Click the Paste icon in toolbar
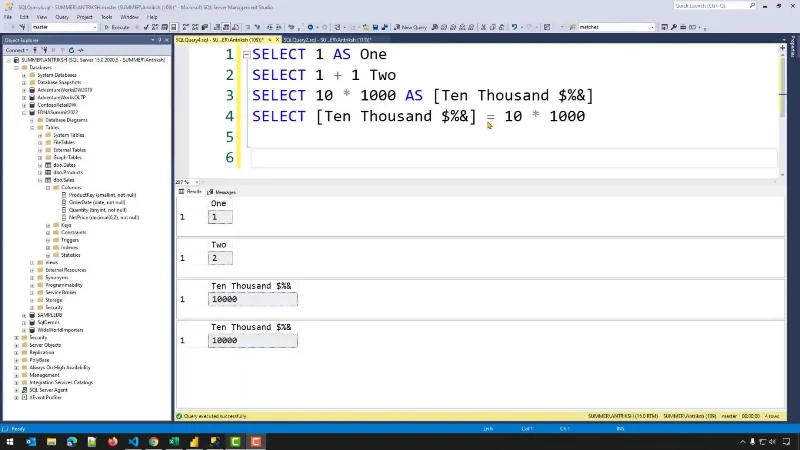The image size is (800, 450). pos(502,27)
